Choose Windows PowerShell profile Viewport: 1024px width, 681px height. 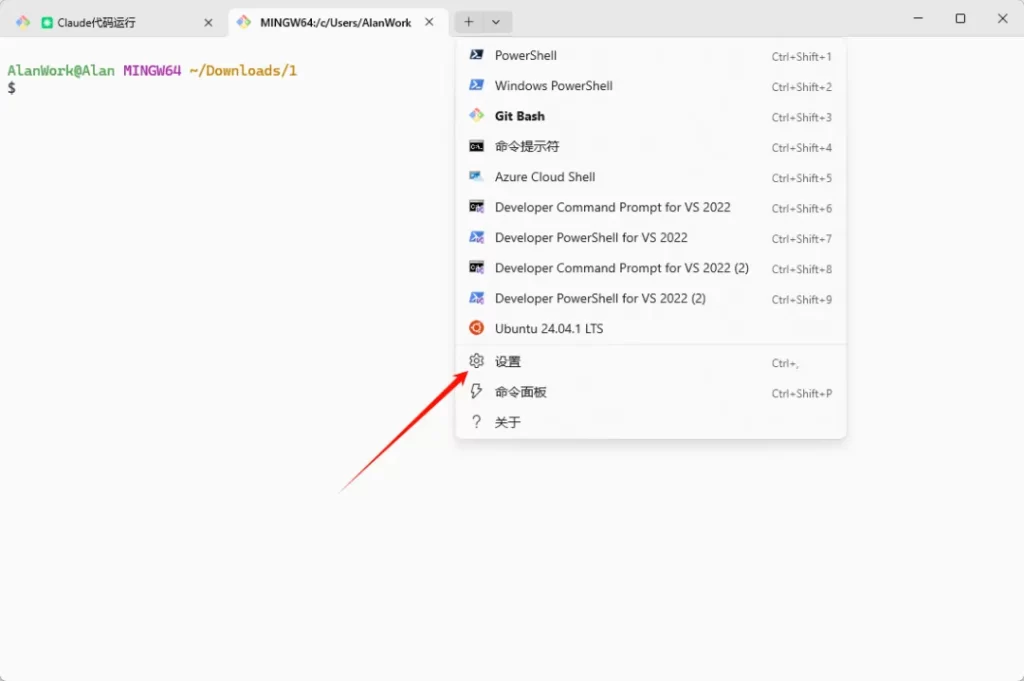tap(650, 86)
